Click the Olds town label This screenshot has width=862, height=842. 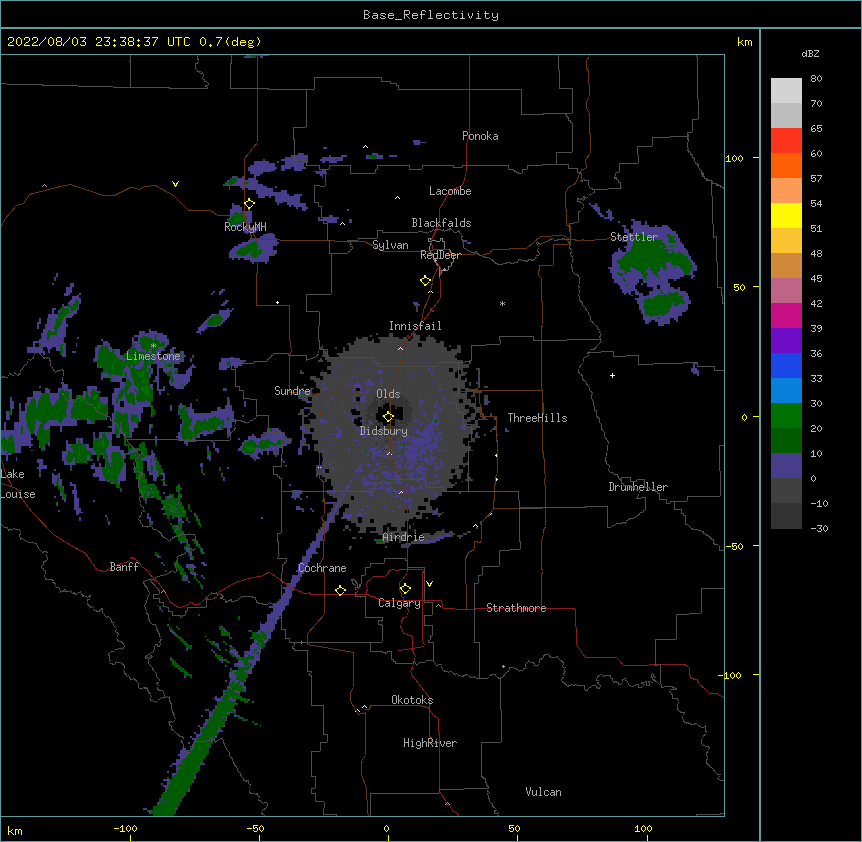pos(388,394)
